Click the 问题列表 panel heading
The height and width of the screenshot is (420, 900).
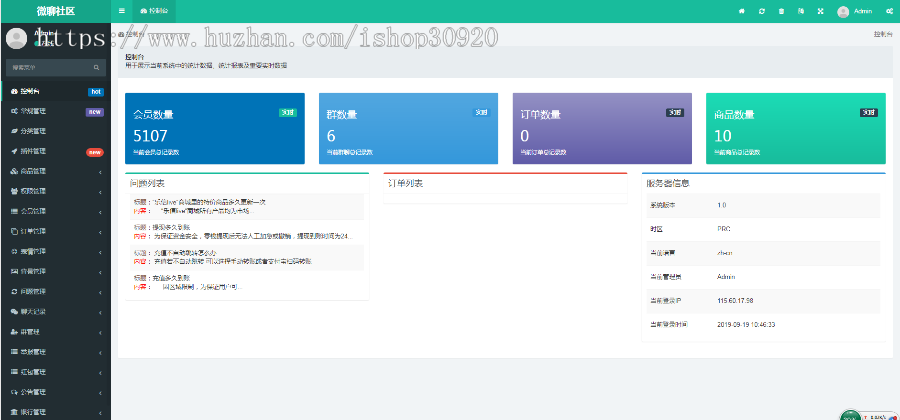tap(147, 184)
